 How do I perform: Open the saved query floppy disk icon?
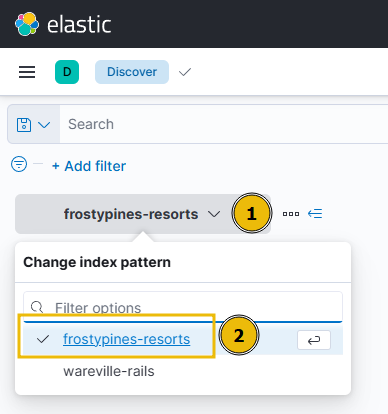24,125
